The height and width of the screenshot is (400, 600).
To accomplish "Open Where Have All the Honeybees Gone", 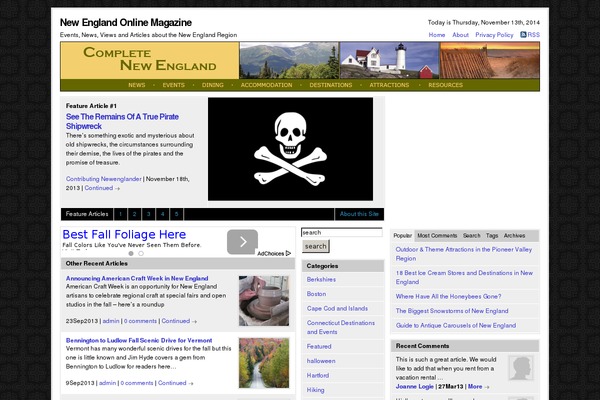I will pos(448,296).
